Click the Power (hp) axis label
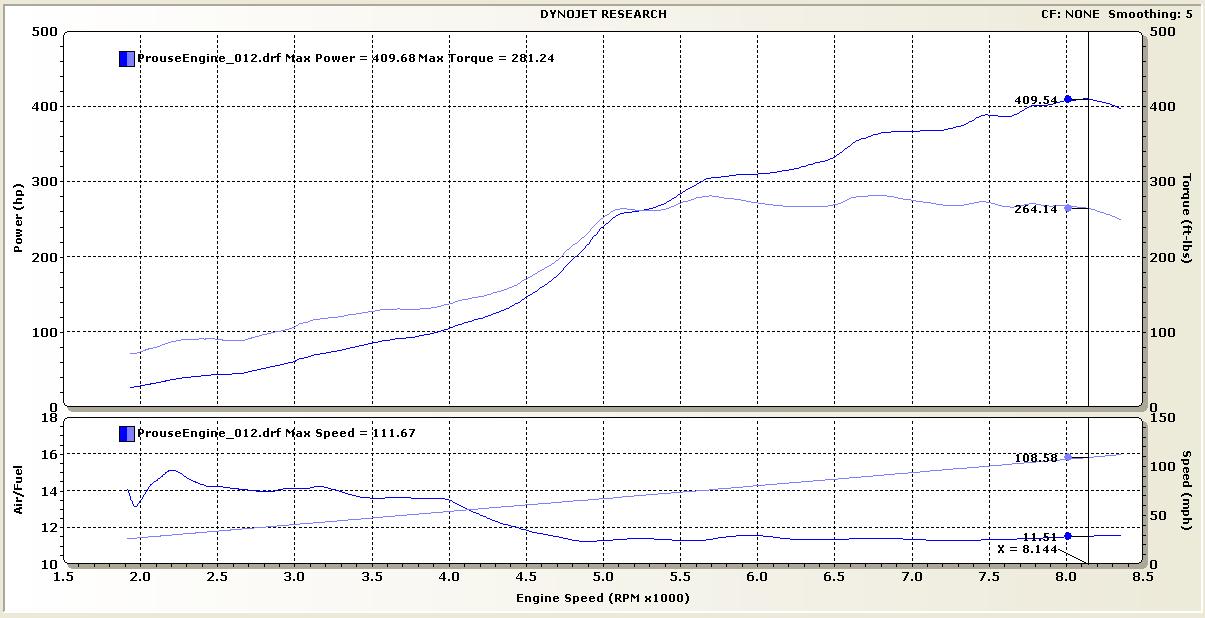The height and width of the screenshot is (618, 1205). point(18,219)
